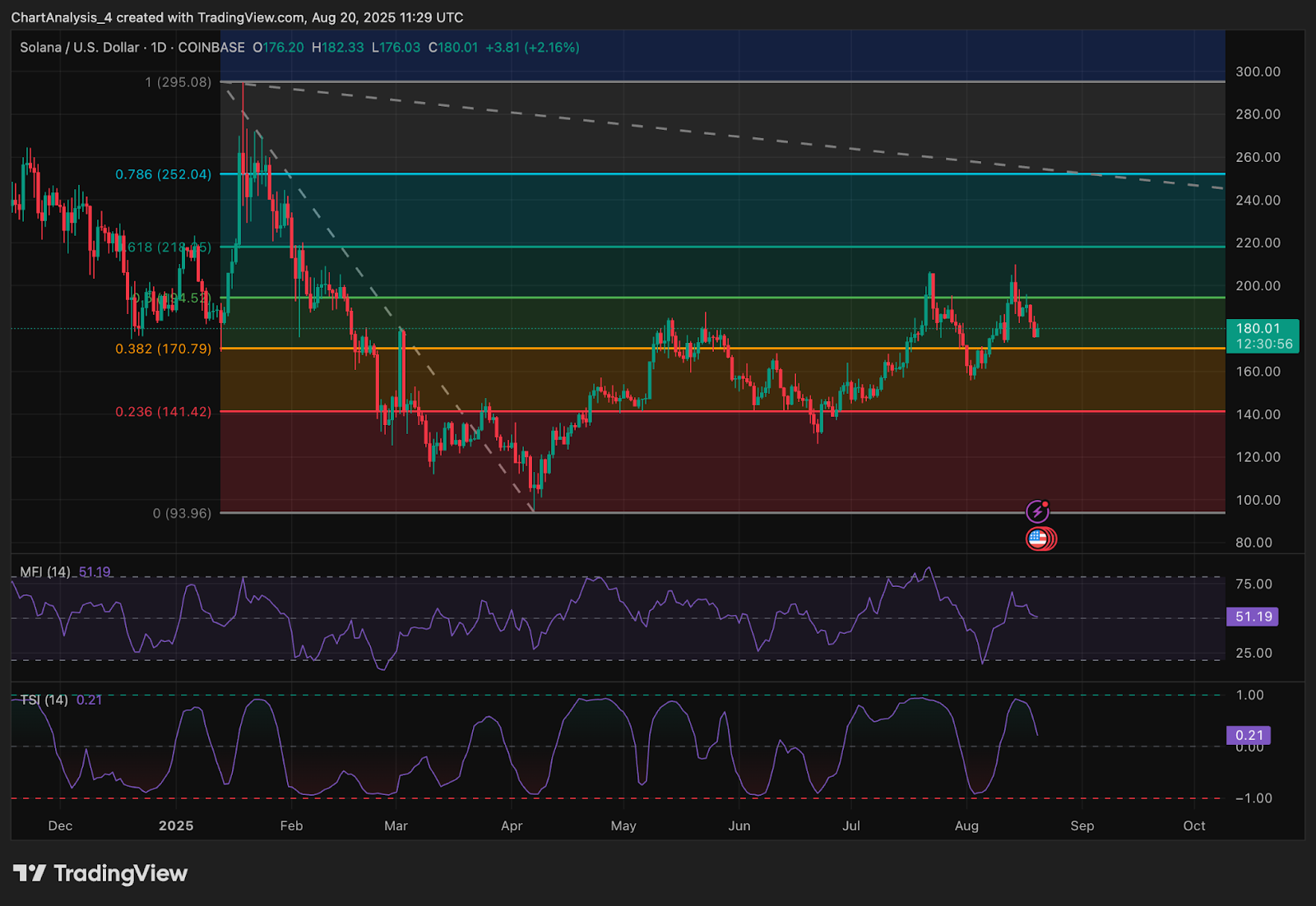This screenshot has width=1316, height=906.
Task: Click the 300.00 mark on price scale
Action: point(1258,72)
